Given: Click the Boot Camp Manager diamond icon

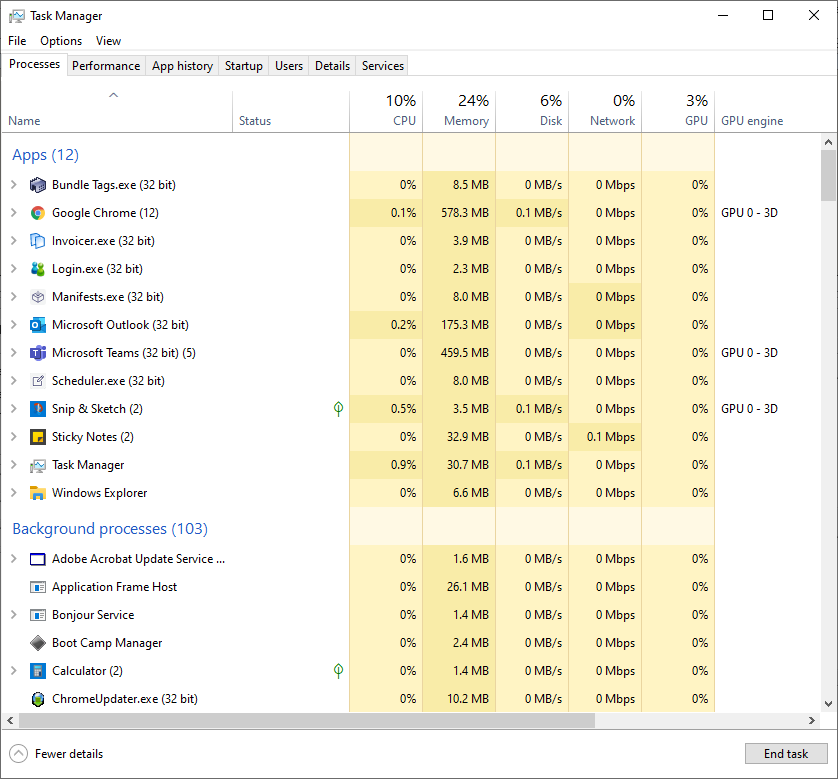Looking at the screenshot, I should [x=37, y=643].
